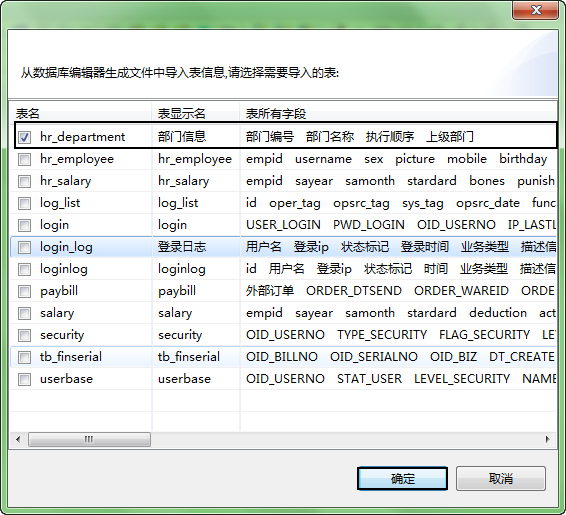Tick the hr_salary checkbox

tap(25, 181)
